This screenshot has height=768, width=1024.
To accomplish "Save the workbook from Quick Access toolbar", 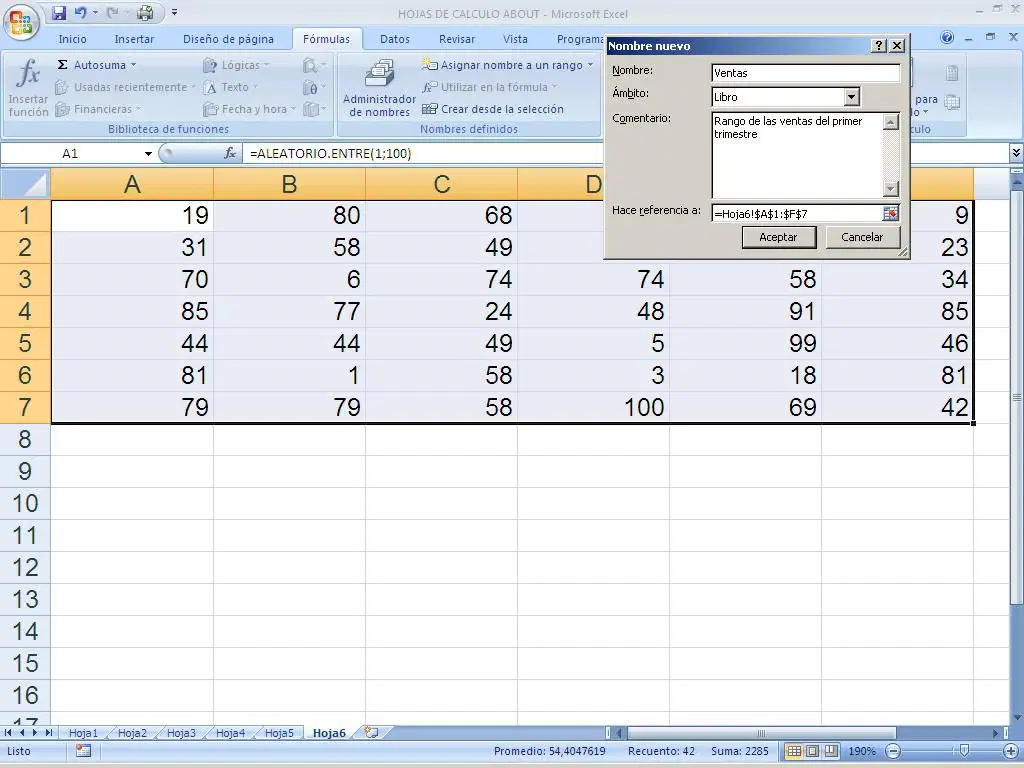I will pos(59,12).
